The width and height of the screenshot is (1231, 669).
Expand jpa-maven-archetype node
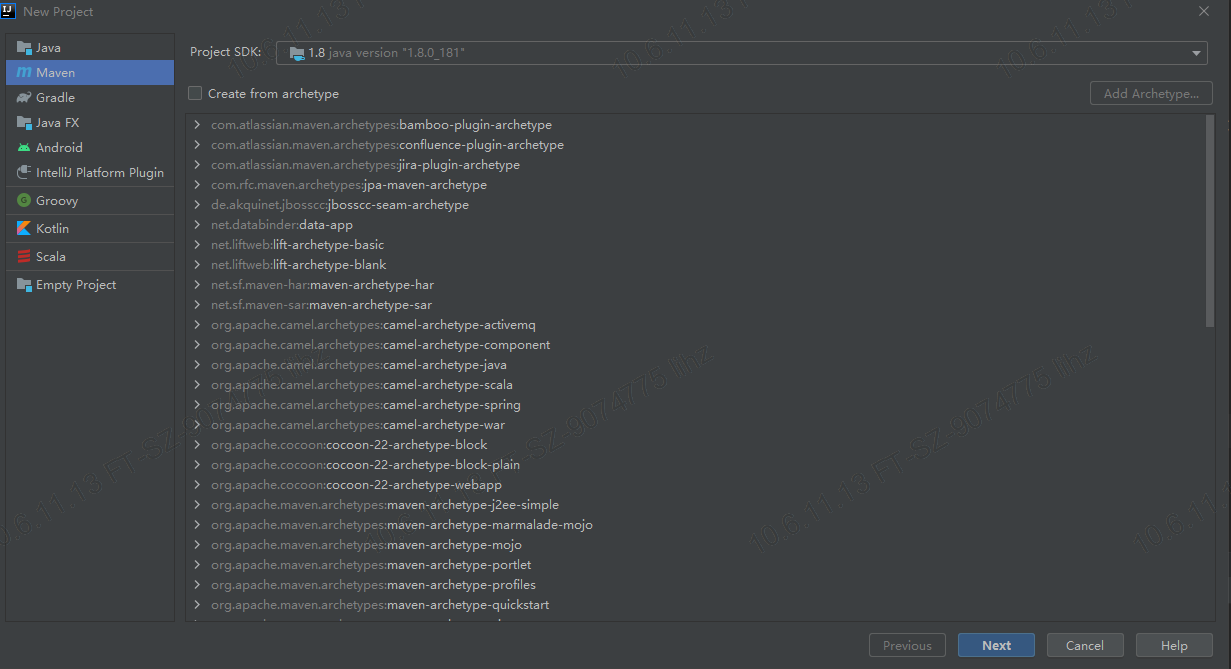[x=198, y=185]
